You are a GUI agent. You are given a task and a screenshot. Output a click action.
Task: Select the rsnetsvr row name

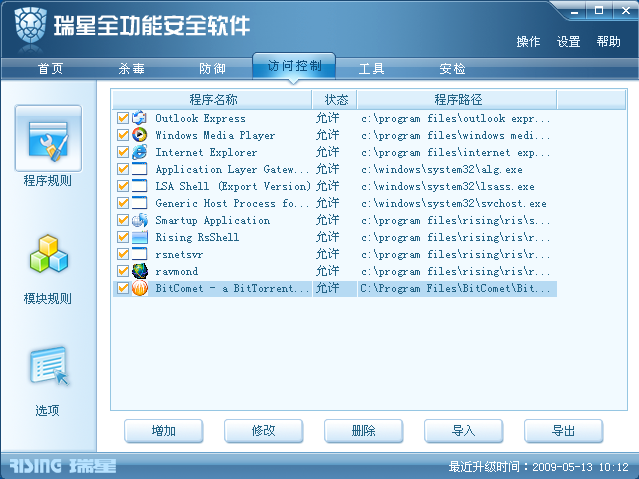[x=179, y=255]
